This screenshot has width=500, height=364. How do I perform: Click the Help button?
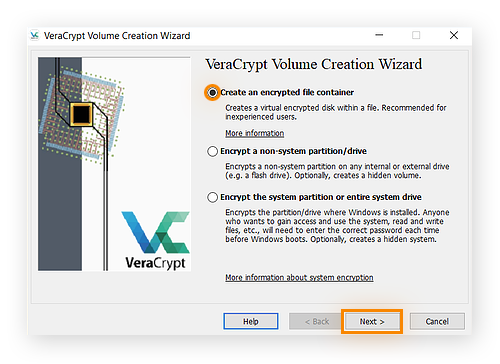(251, 321)
